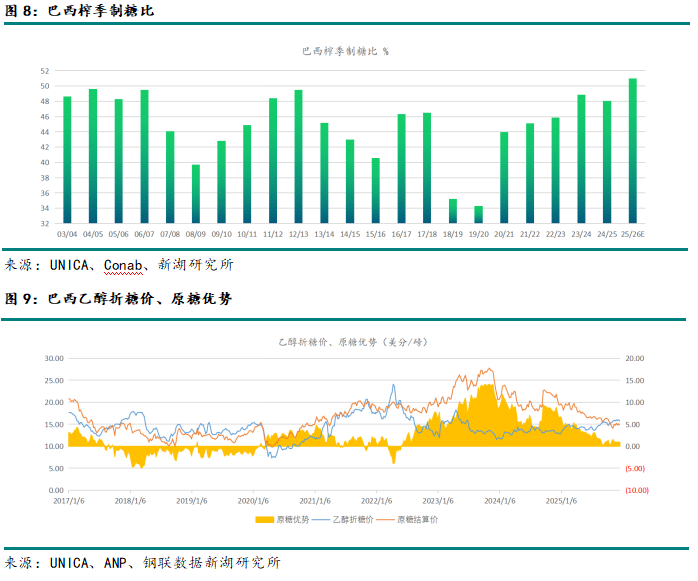
Task: Click the 2017/1/6 x-axis date label
Action: [x=67, y=501]
